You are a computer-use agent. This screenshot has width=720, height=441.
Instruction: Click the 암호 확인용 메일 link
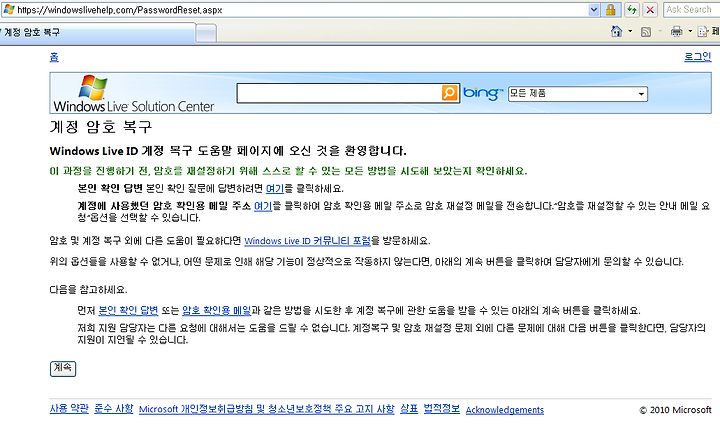click(x=216, y=311)
